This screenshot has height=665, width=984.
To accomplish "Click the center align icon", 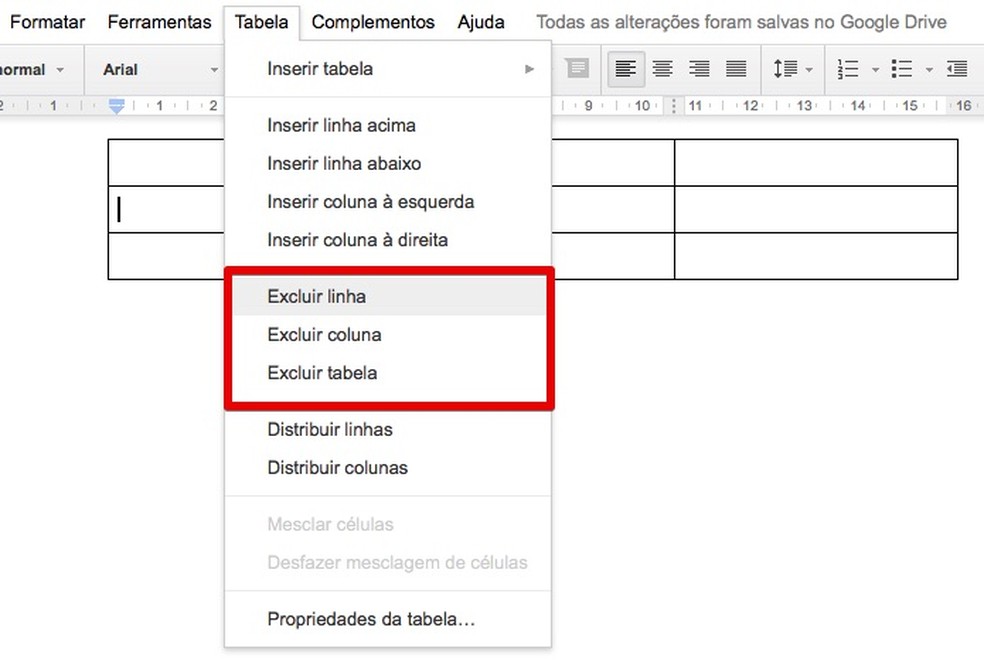I will (x=663, y=69).
